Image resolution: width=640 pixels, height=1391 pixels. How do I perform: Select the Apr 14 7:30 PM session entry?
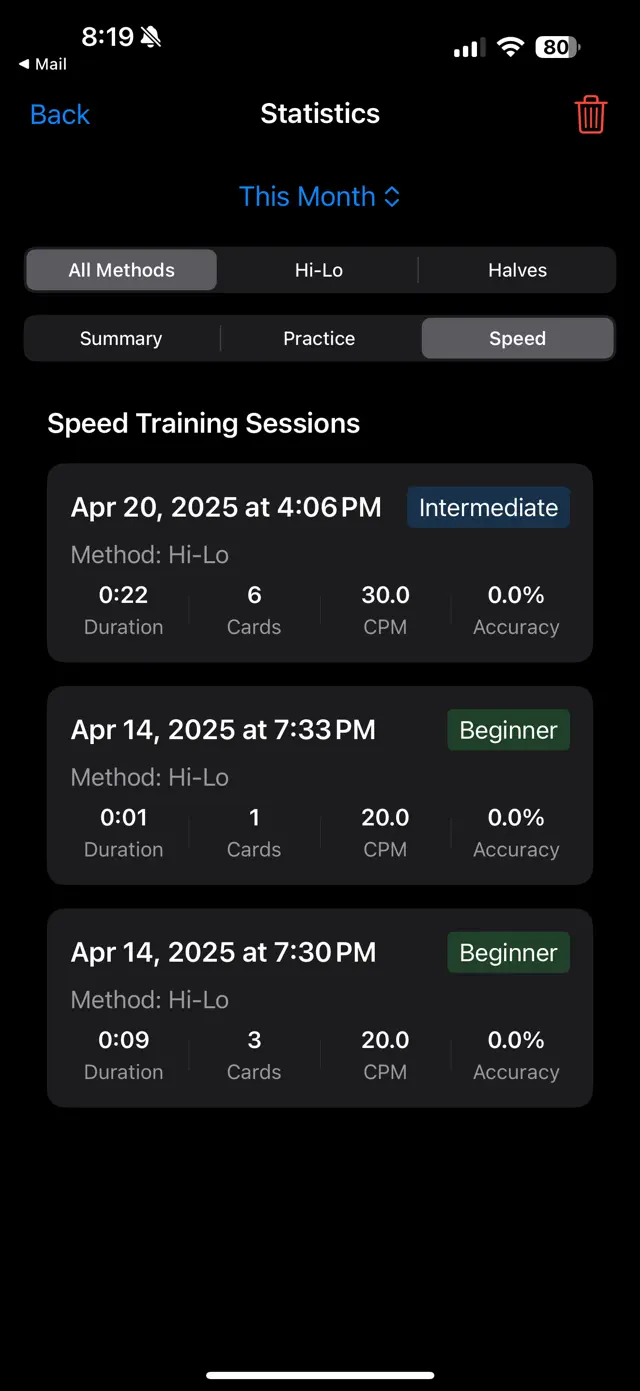tap(320, 1008)
